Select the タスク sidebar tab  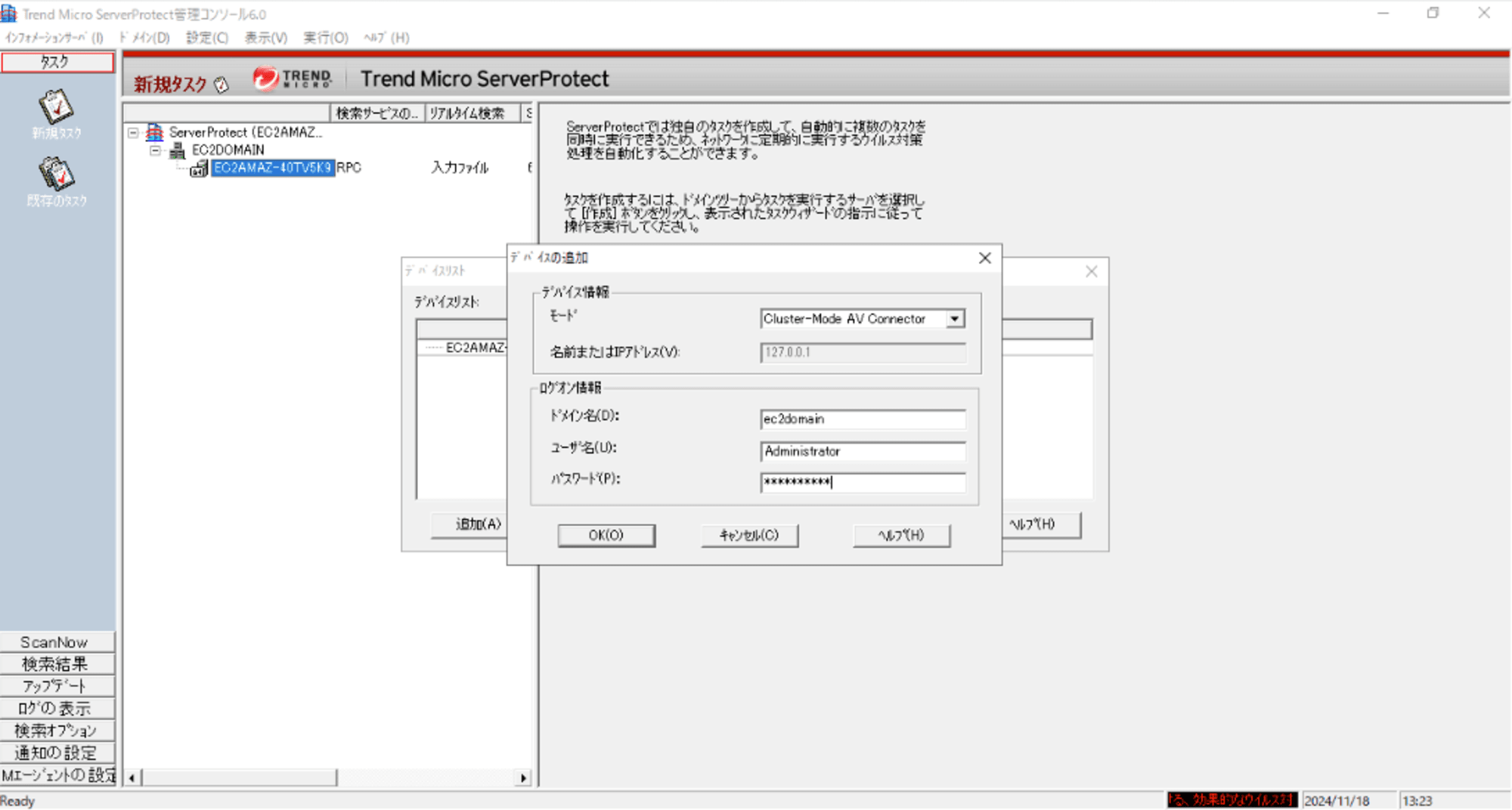[x=57, y=62]
